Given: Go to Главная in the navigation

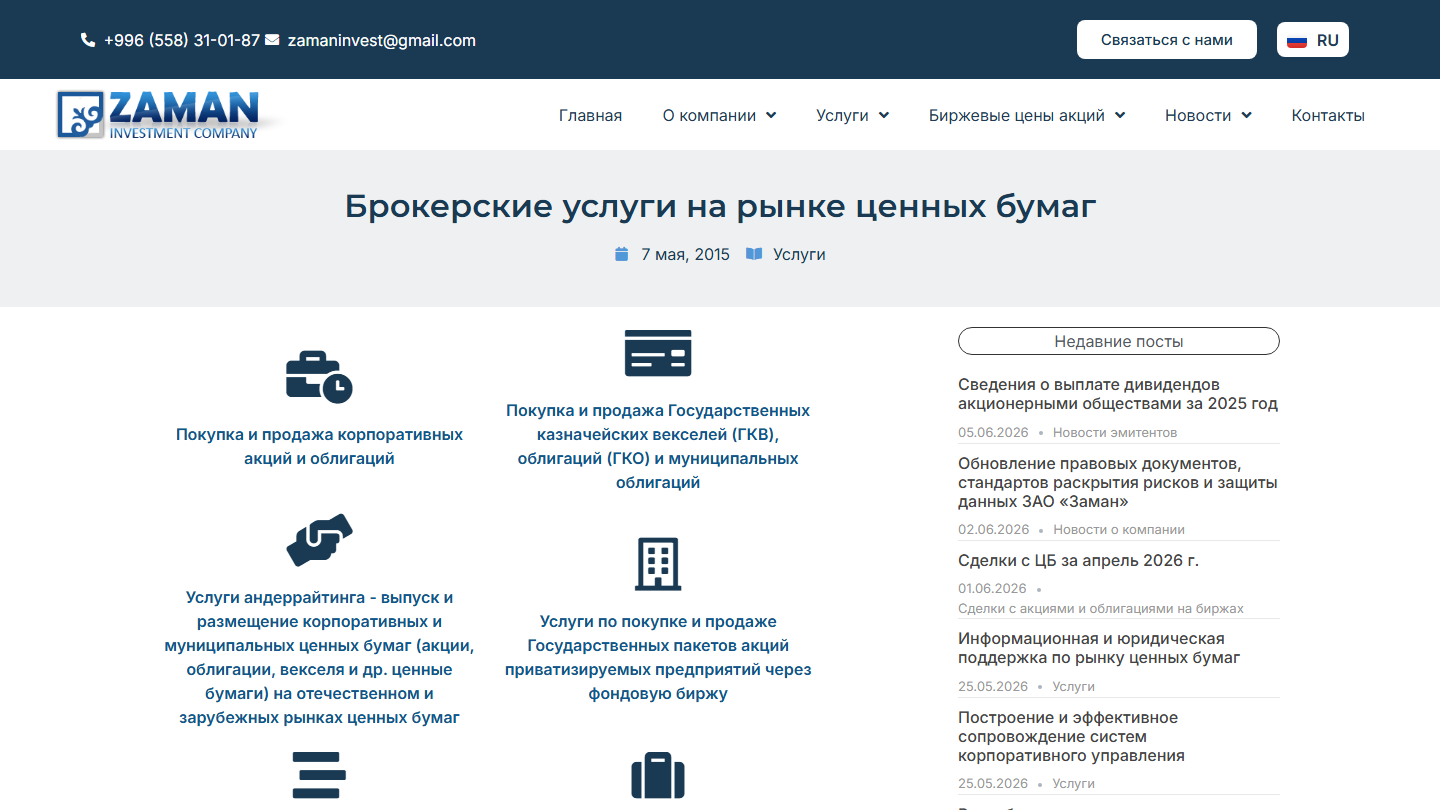Looking at the screenshot, I should [590, 115].
